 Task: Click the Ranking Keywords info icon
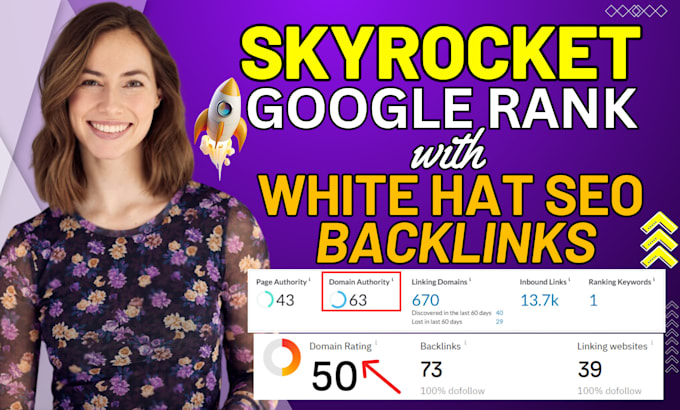coord(654,281)
